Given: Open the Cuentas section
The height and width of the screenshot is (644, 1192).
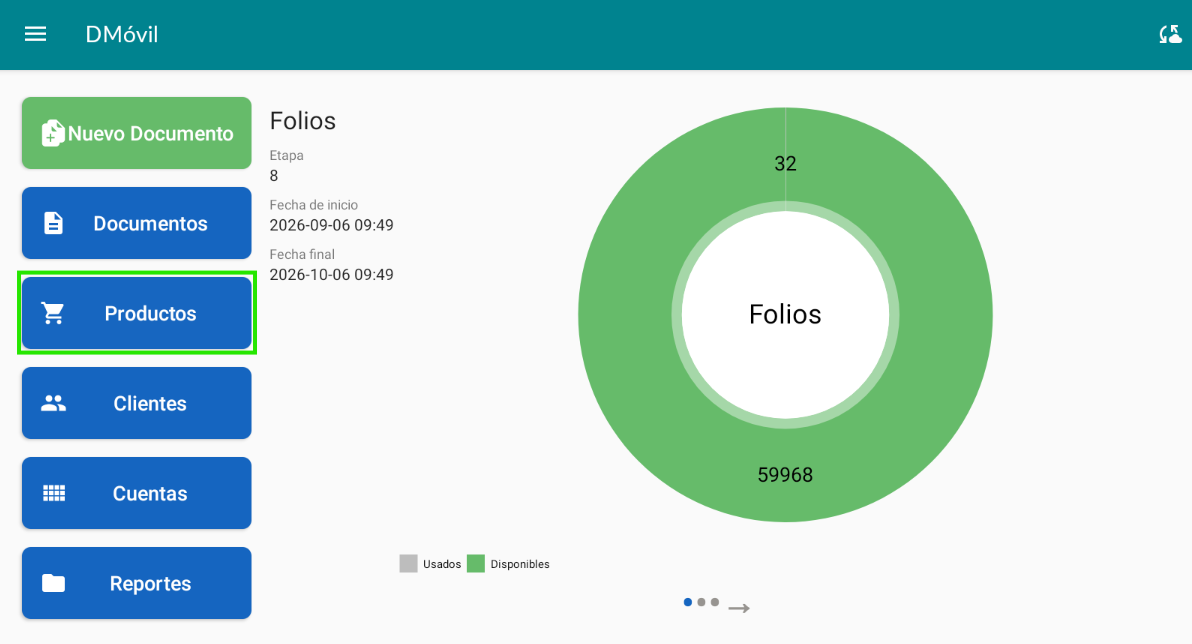Looking at the screenshot, I should click(137, 493).
